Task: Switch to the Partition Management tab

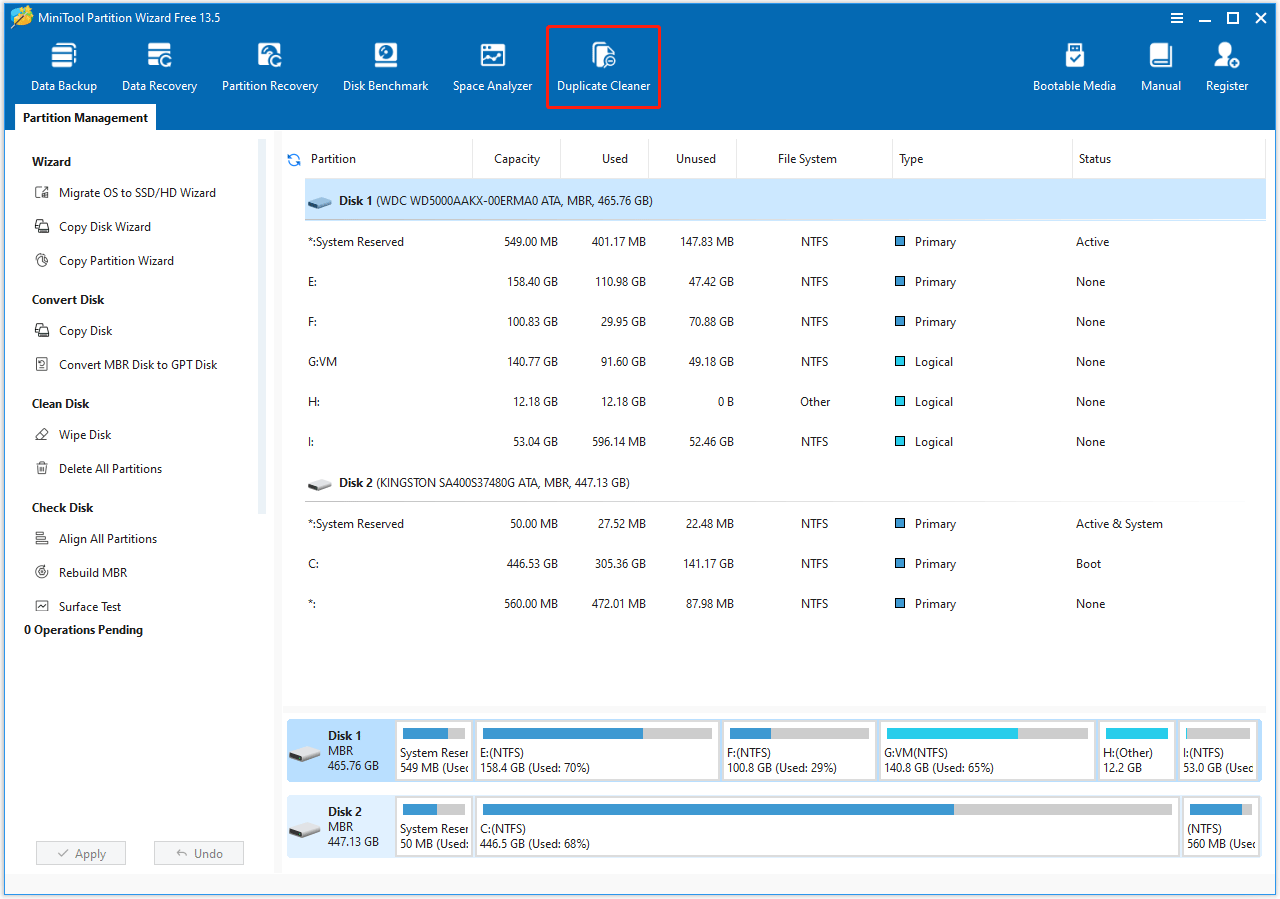Action: pyautogui.click(x=84, y=117)
